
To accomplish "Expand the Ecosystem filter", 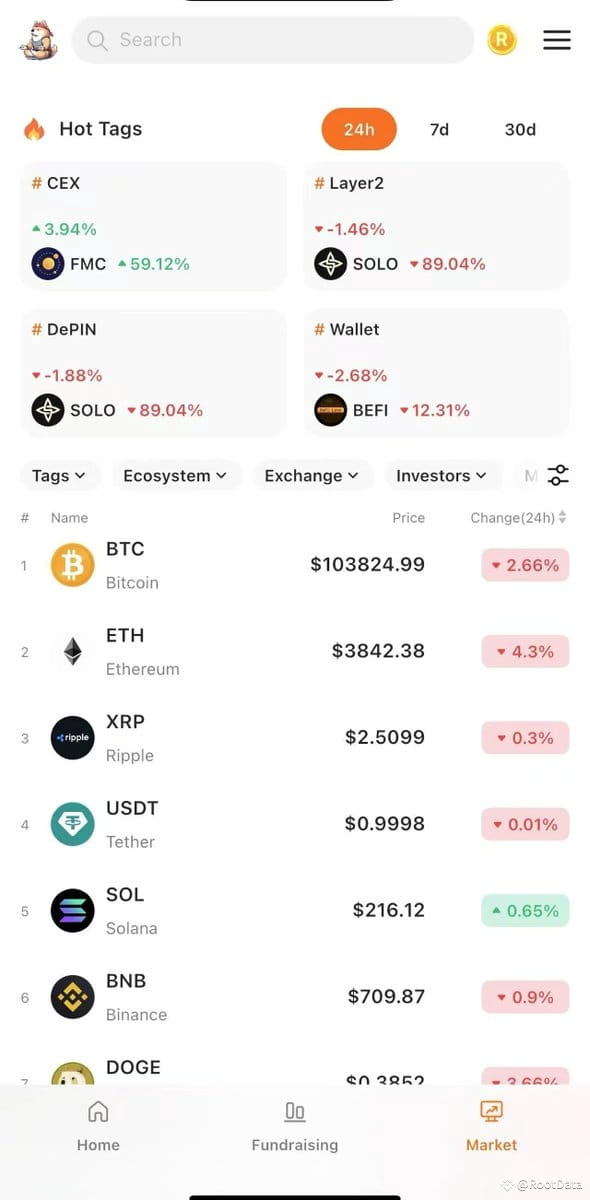I will (177, 475).
